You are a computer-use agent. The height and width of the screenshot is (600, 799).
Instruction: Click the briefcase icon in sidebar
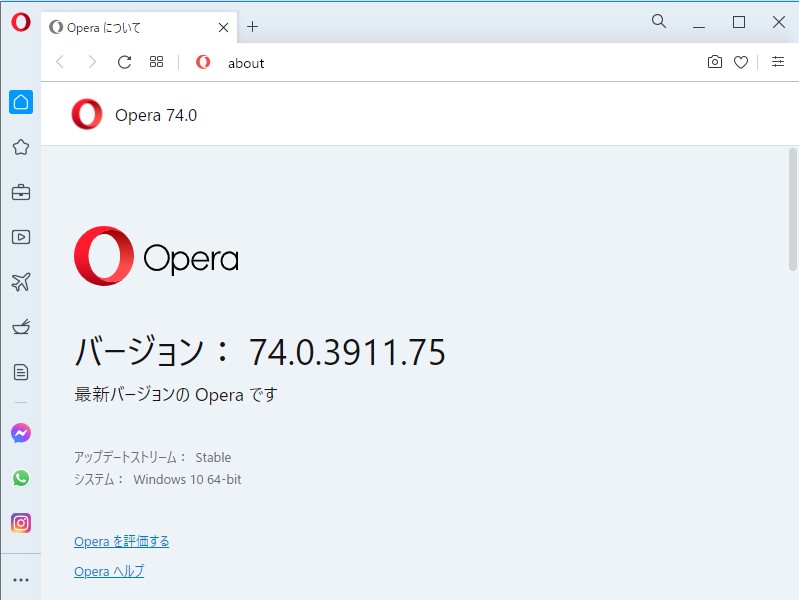pyautogui.click(x=21, y=192)
